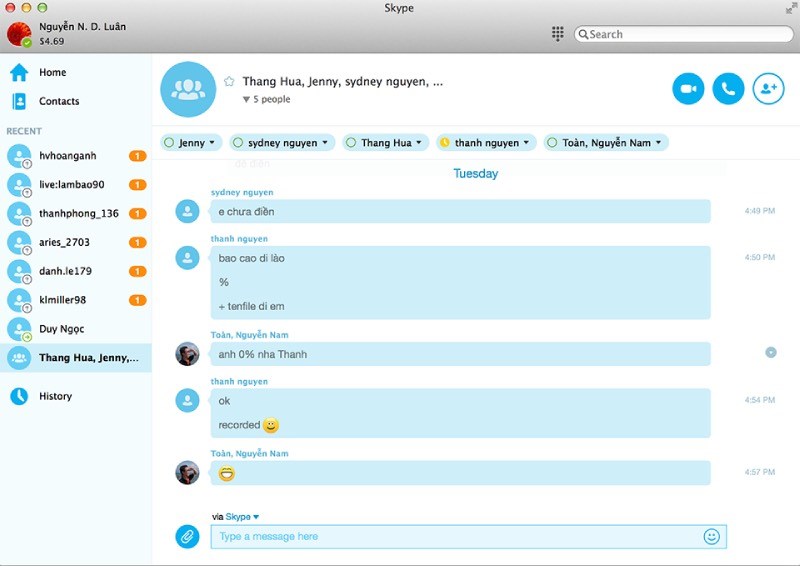Expand the 5 people participant list
Image resolution: width=800 pixels, height=566 pixels.
pyautogui.click(x=266, y=100)
